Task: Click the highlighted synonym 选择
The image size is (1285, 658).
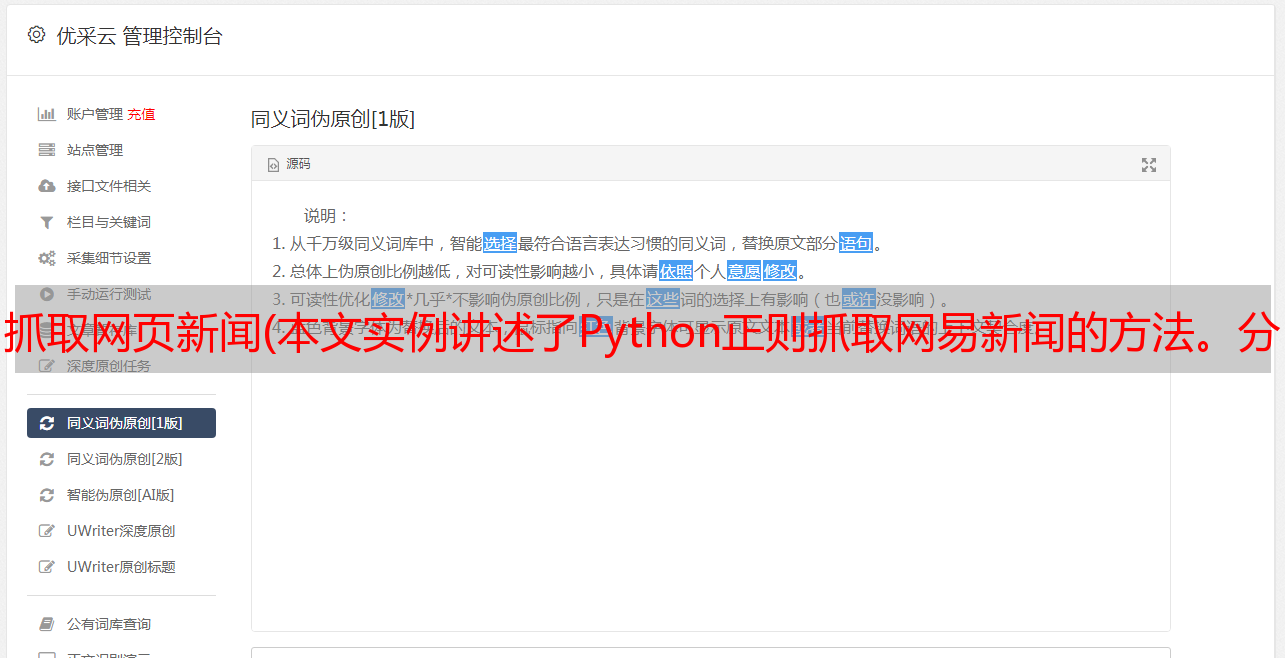Action: (x=500, y=243)
